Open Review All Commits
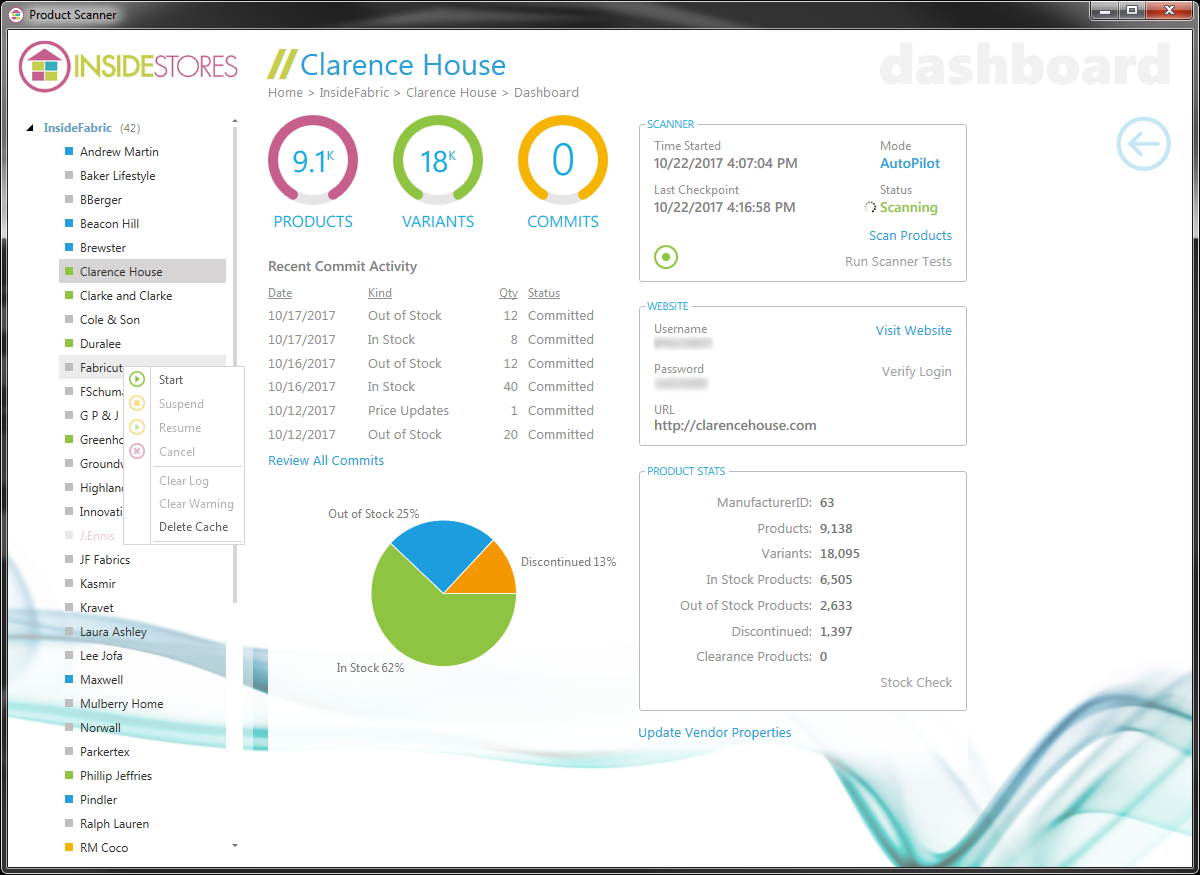Screen dimensions: 1200x875 pyautogui.click(x=326, y=461)
